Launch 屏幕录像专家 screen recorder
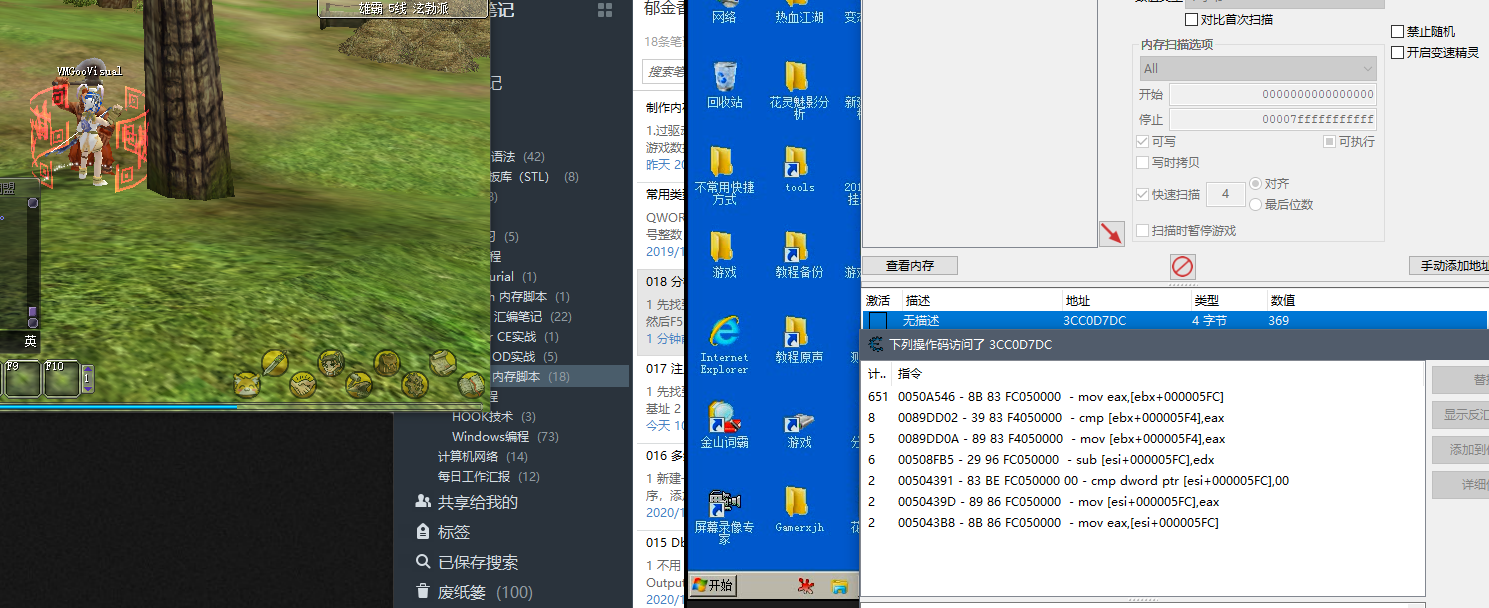 [x=724, y=516]
